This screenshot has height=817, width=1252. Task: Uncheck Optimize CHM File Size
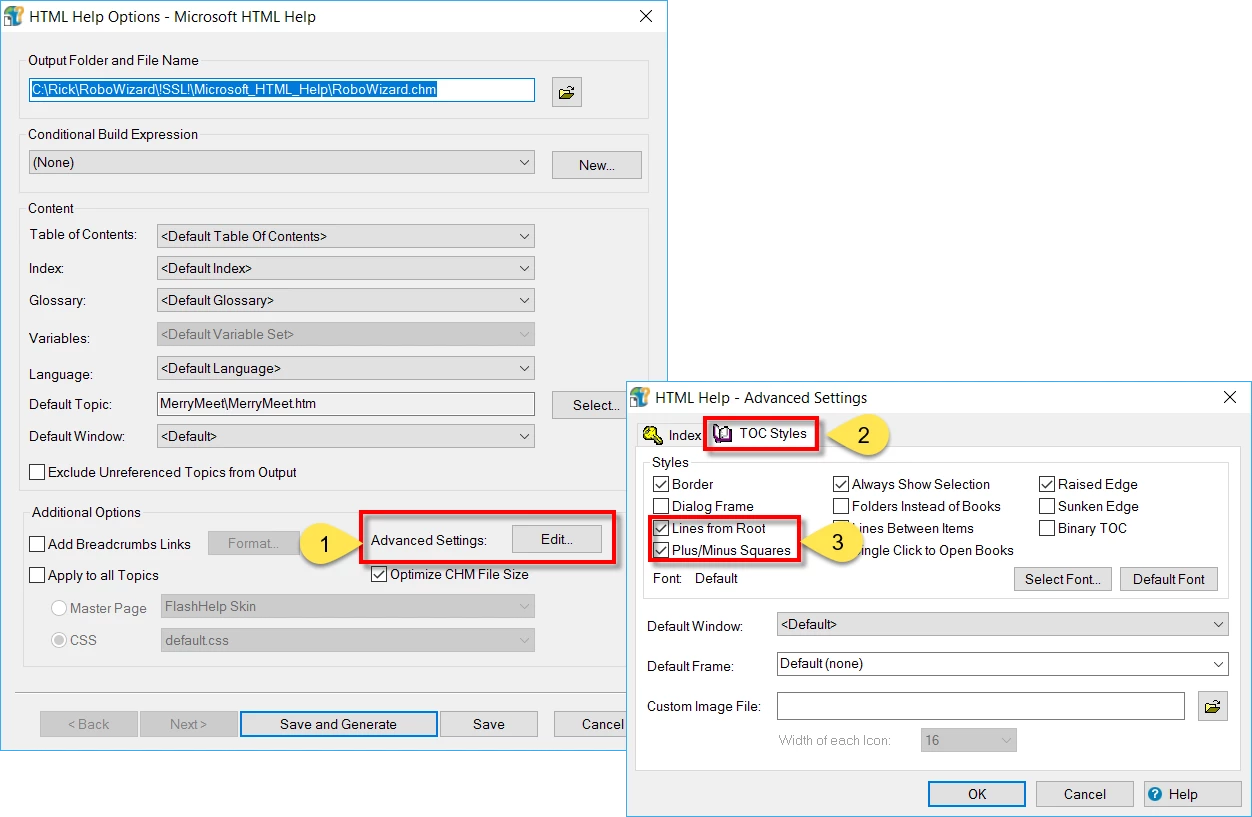(379, 574)
